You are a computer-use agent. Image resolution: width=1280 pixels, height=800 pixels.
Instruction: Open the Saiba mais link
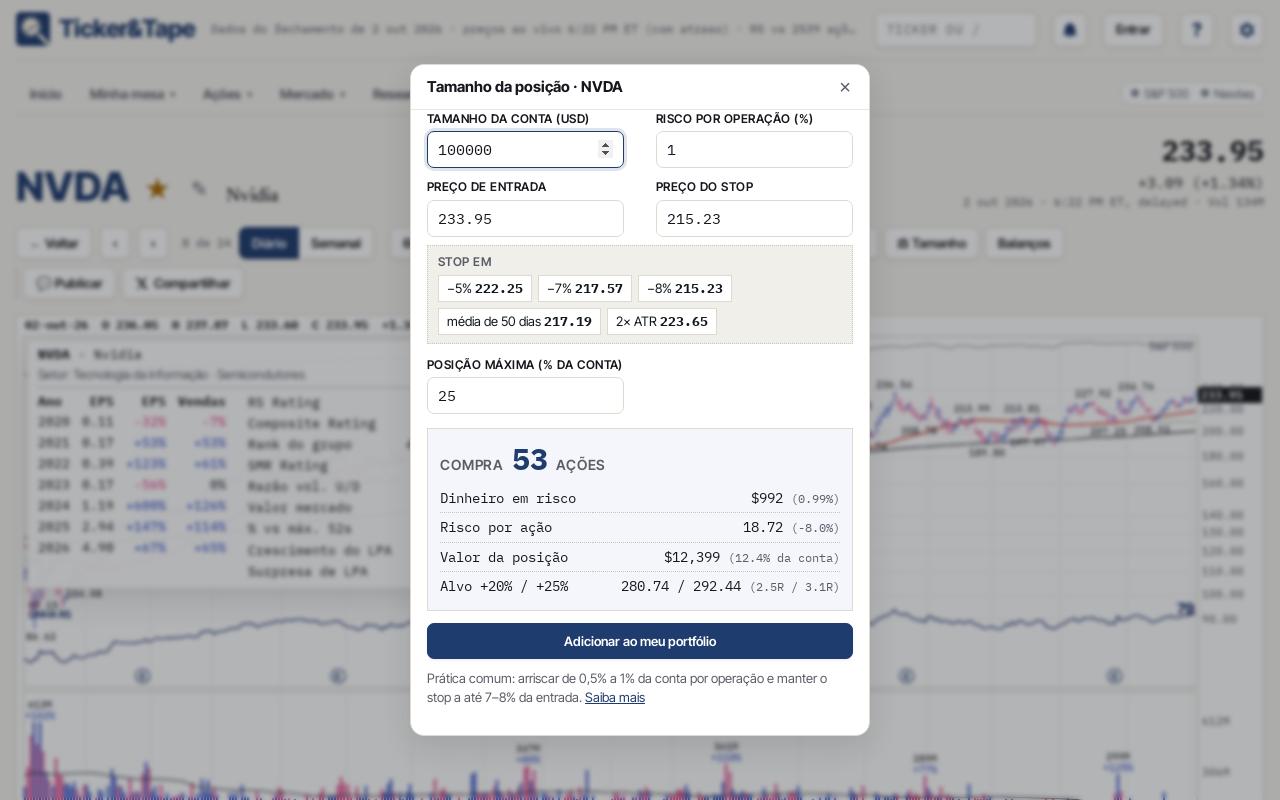click(615, 698)
